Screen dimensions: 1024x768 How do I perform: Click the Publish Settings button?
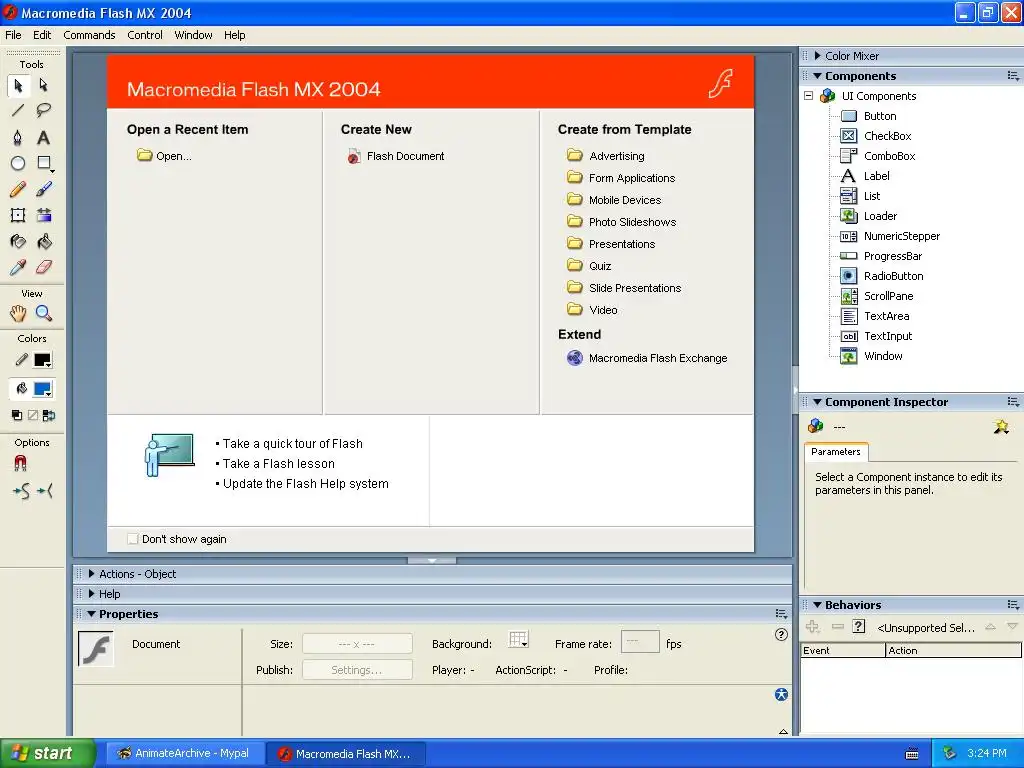pyautogui.click(x=357, y=670)
